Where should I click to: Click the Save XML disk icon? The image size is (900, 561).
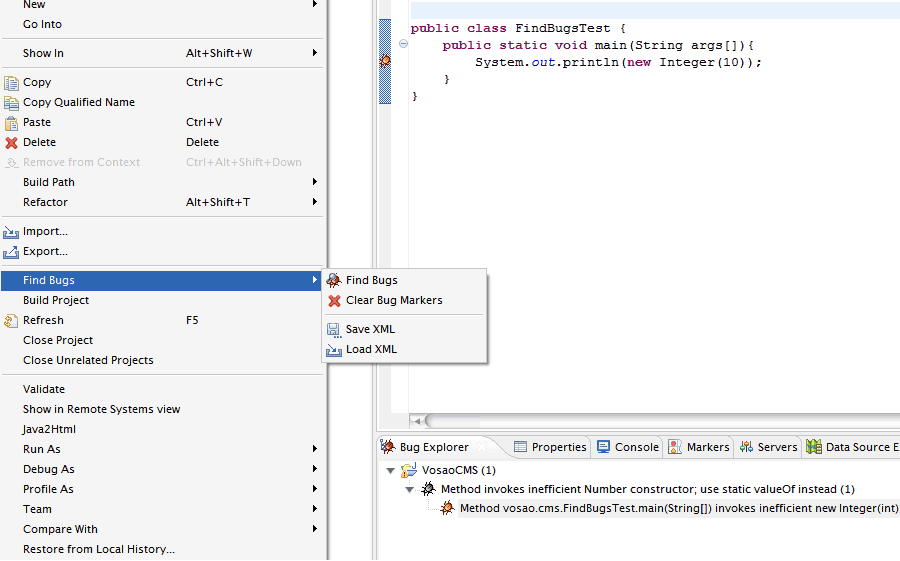click(x=334, y=329)
